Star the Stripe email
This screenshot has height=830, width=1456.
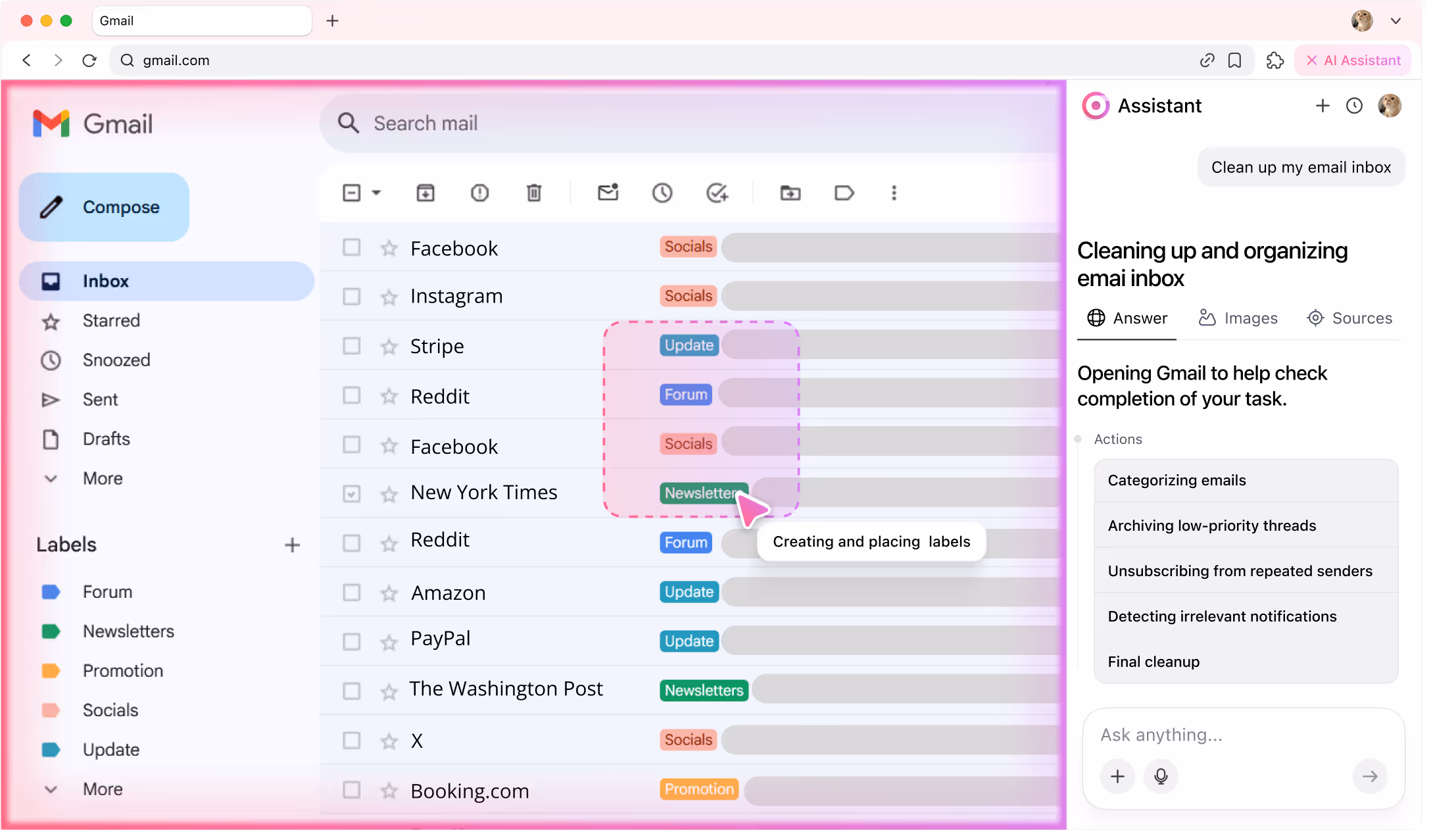[x=389, y=347]
